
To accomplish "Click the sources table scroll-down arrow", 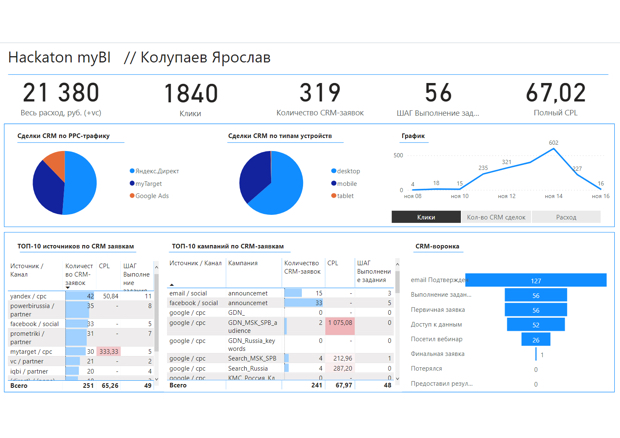I will coord(156,379).
